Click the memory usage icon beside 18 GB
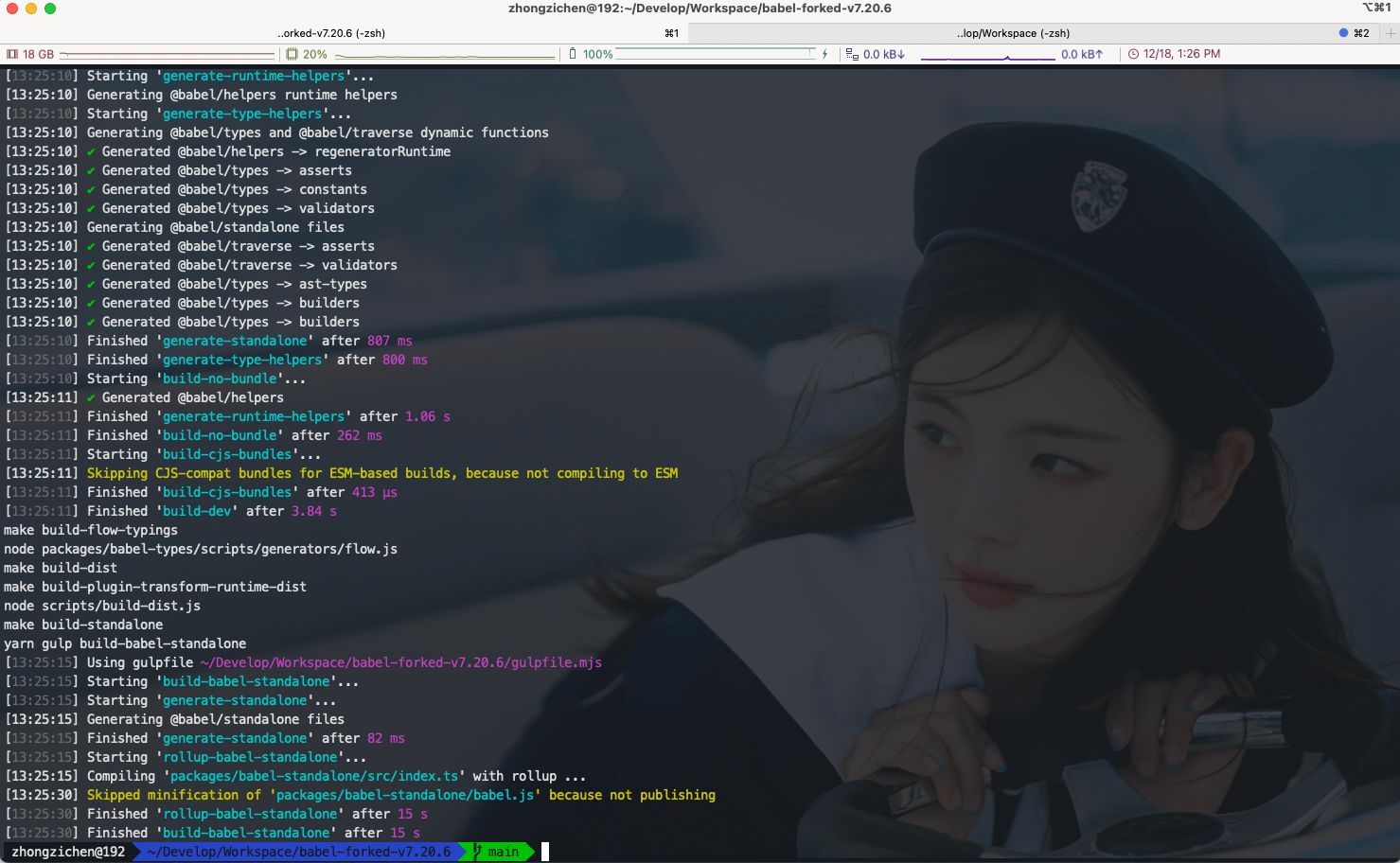The image size is (1400, 863). coord(12,54)
